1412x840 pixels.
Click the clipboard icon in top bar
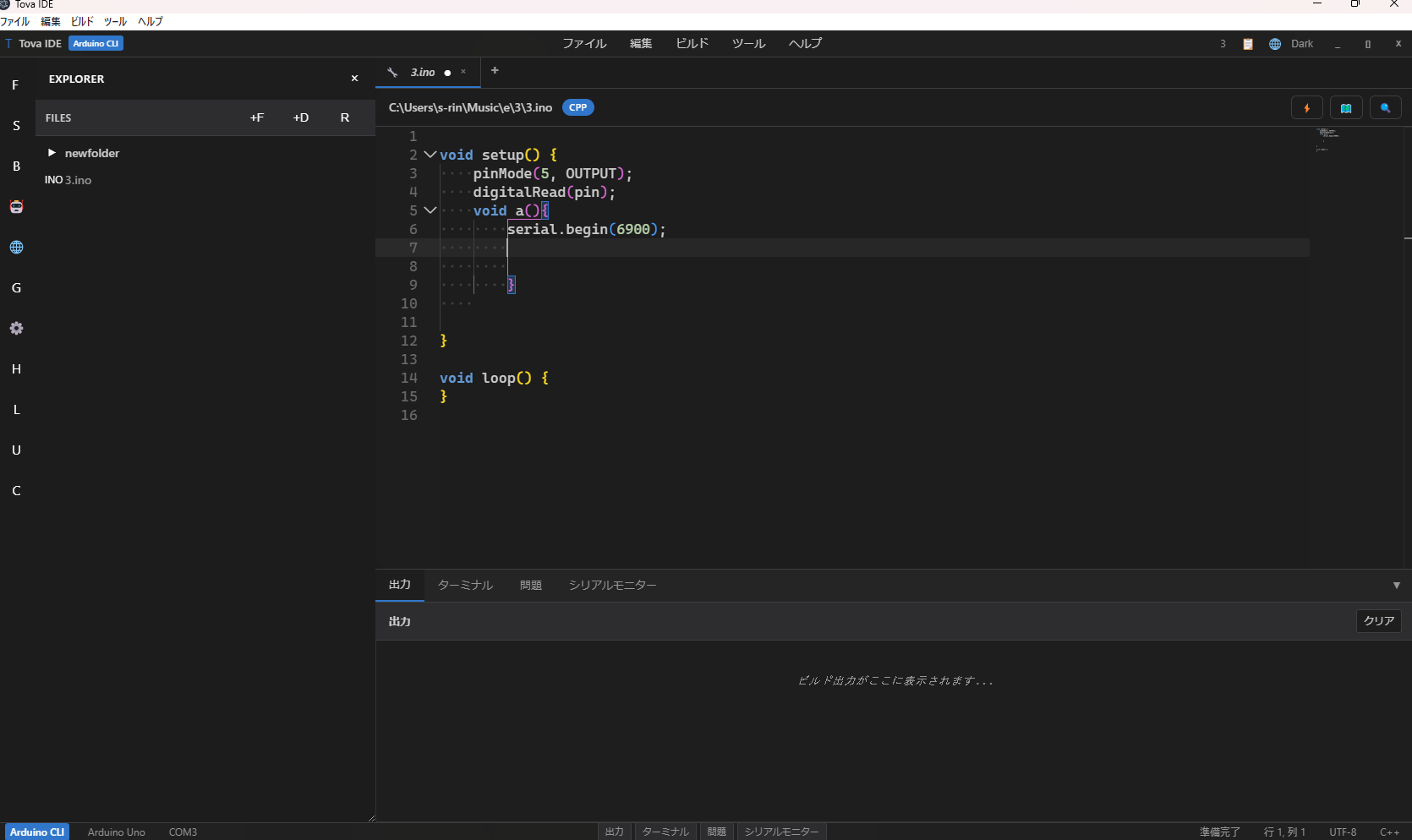(1248, 44)
